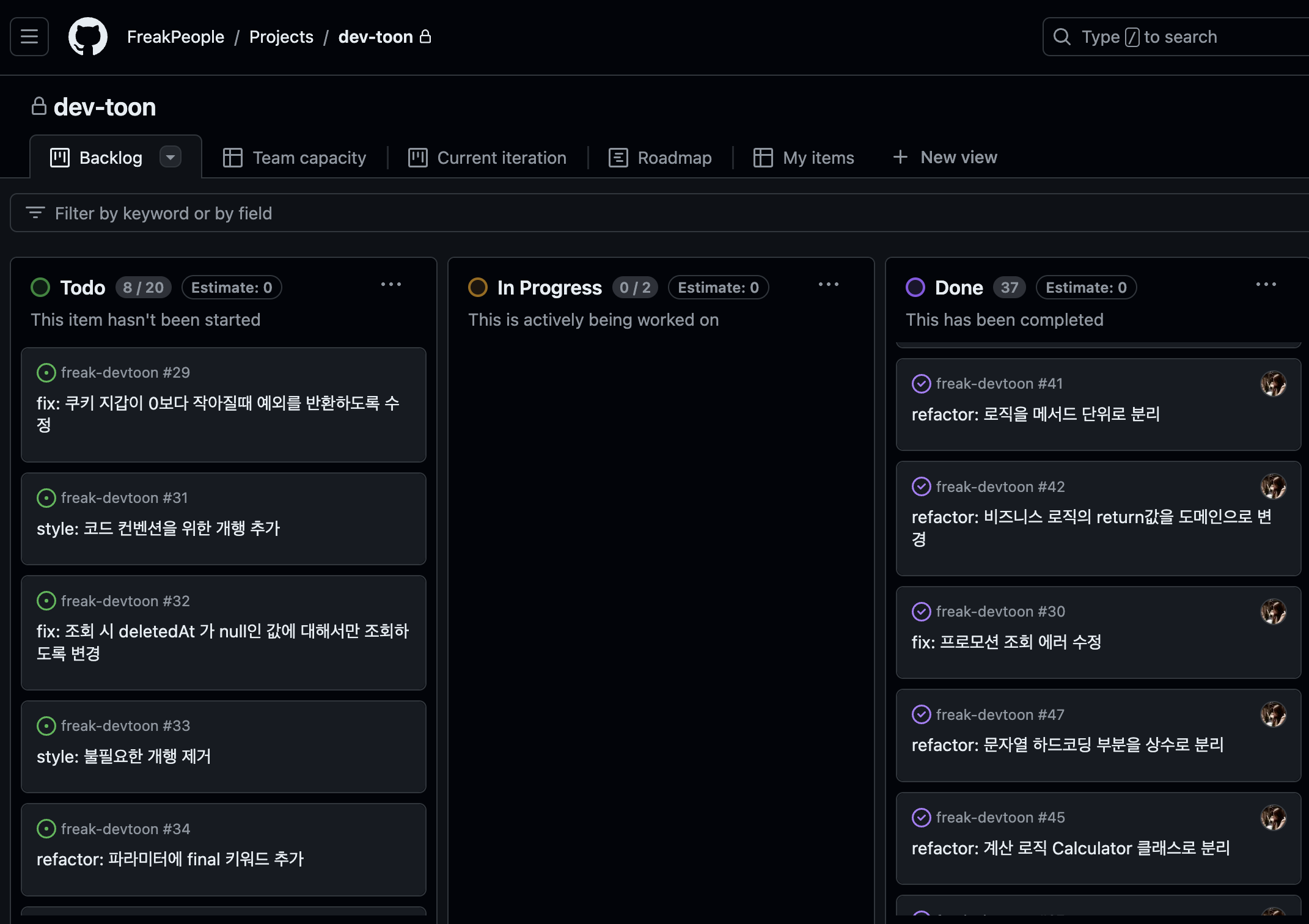Go to FreakPeople organization link
The height and width of the screenshot is (924, 1309).
pyautogui.click(x=175, y=37)
